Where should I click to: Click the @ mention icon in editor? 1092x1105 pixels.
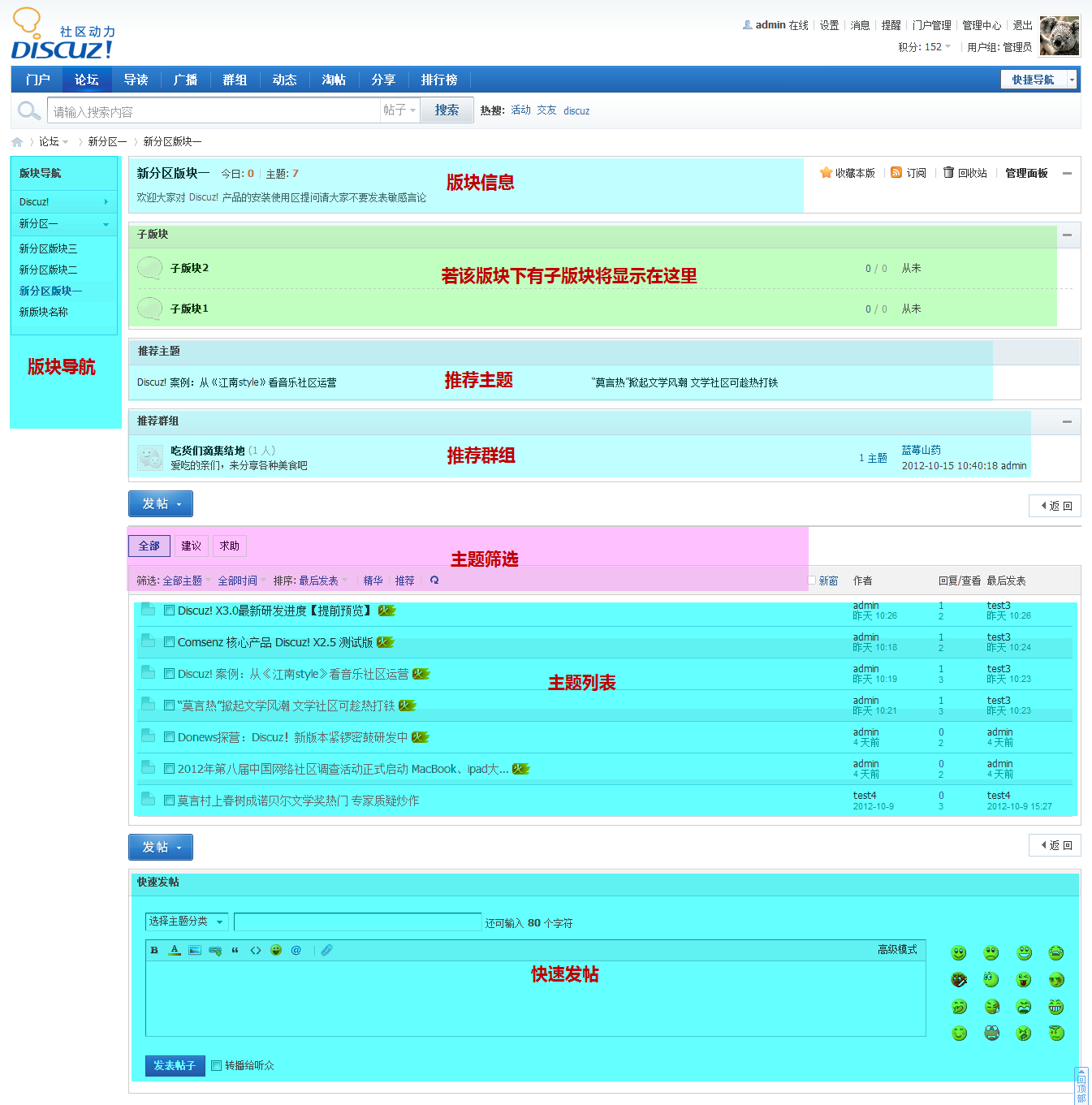click(296, 950)
